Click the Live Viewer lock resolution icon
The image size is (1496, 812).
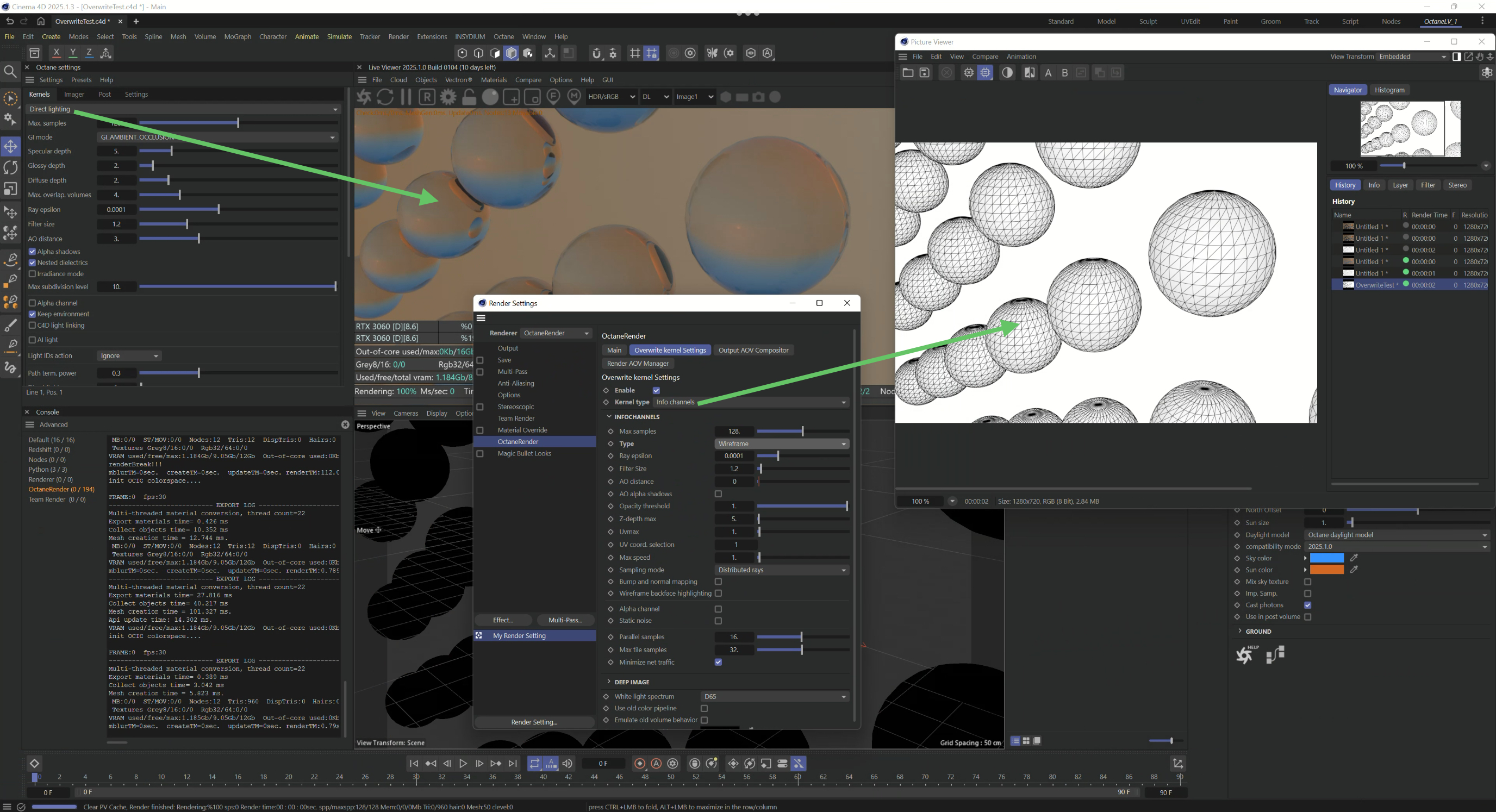click(469, 97)
